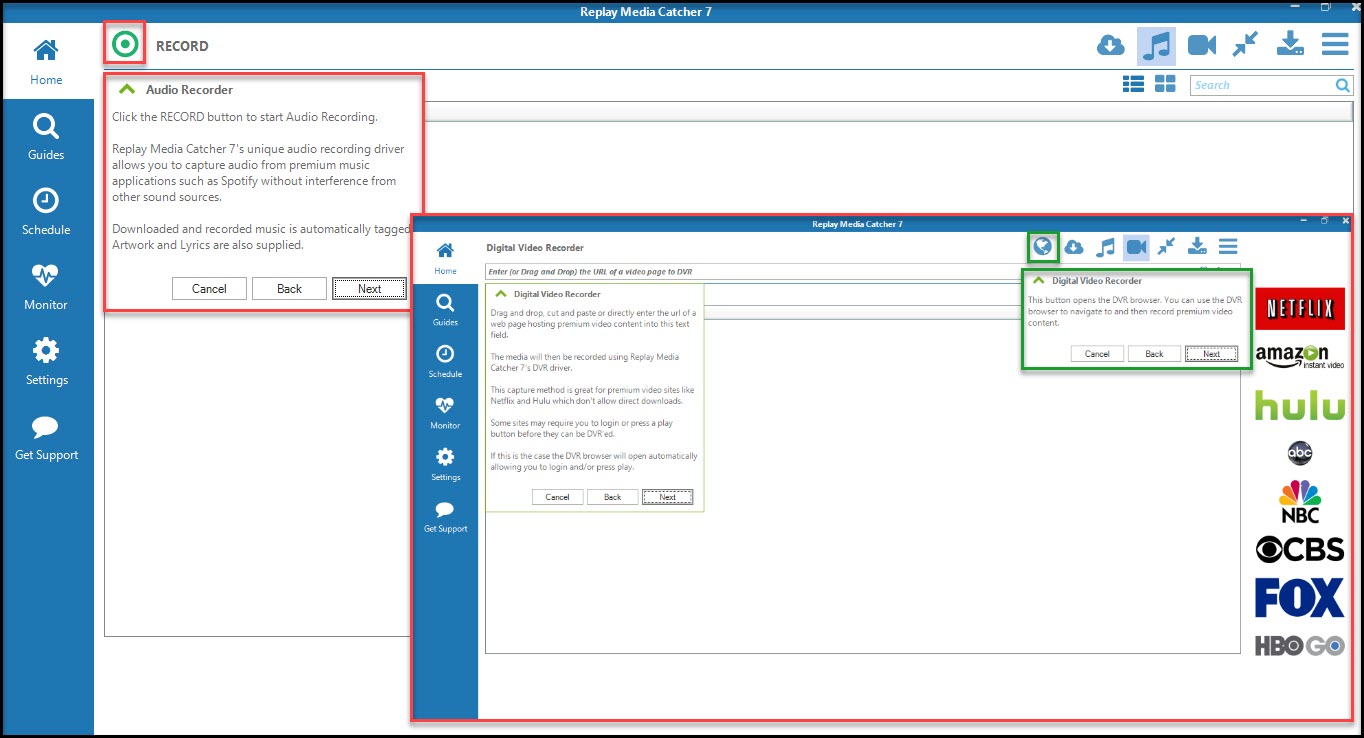Open hamburger menu in inner window toolbar
Screen dimensions: 1364x738
(1228, 247)
